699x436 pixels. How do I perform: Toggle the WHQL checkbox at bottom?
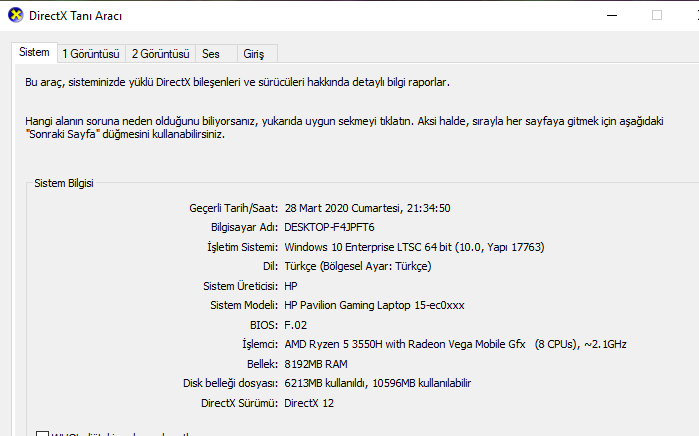click(42, 433)
